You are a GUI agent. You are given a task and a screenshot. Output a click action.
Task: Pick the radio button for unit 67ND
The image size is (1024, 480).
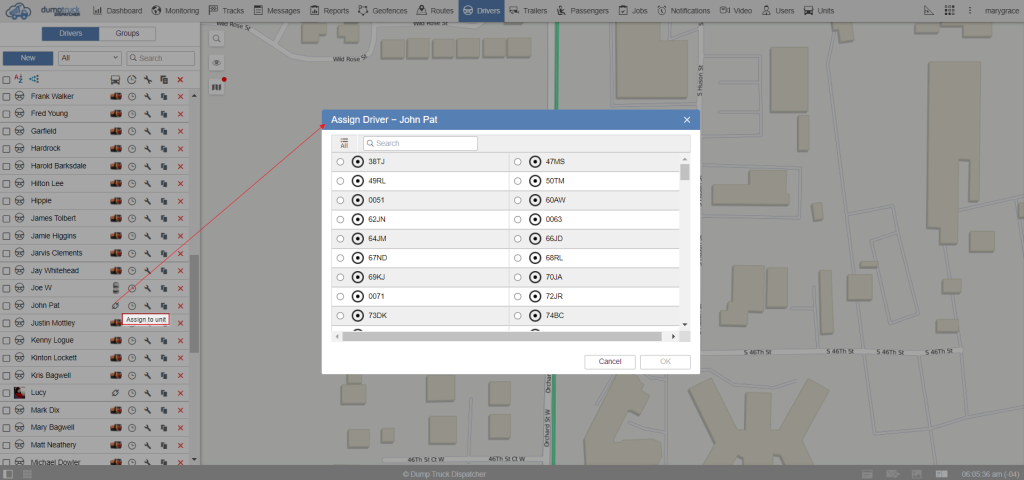(340, 258)
